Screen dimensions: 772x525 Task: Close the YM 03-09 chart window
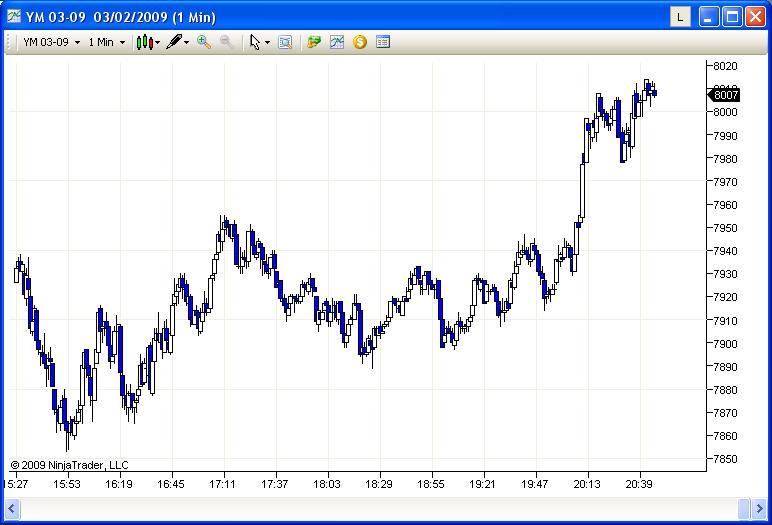point(755,17)
